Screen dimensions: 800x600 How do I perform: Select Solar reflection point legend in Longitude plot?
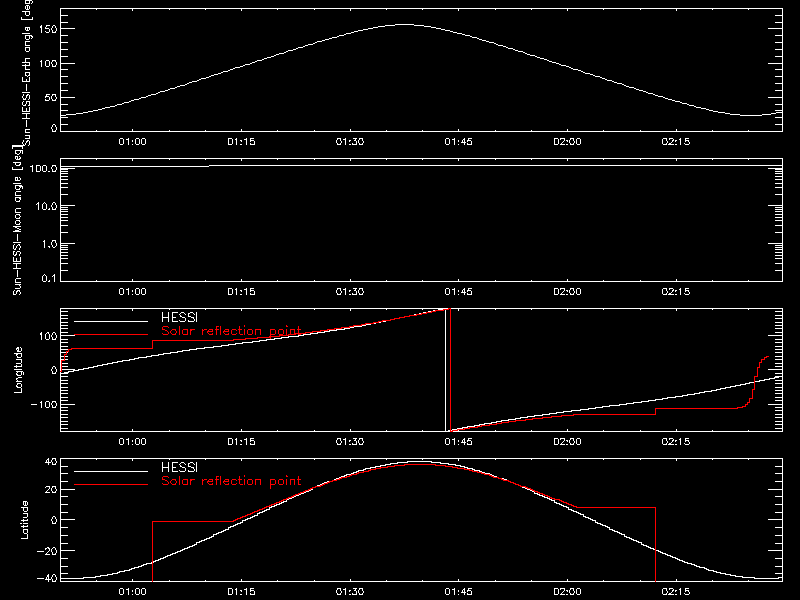(x=231, y=331)
